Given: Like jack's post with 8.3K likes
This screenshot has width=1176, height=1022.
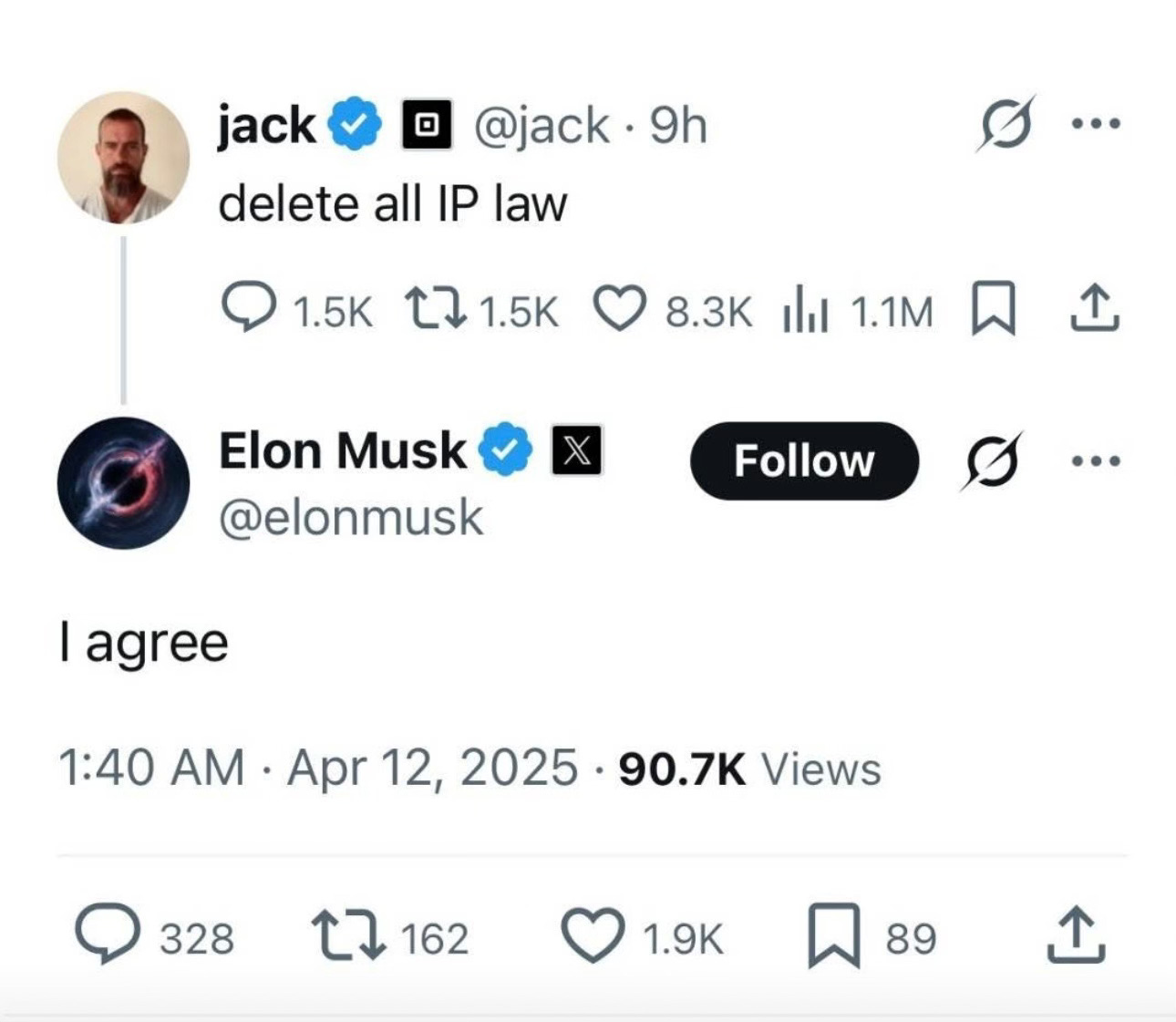Looking at the screenshot, I should coord(620,309).
